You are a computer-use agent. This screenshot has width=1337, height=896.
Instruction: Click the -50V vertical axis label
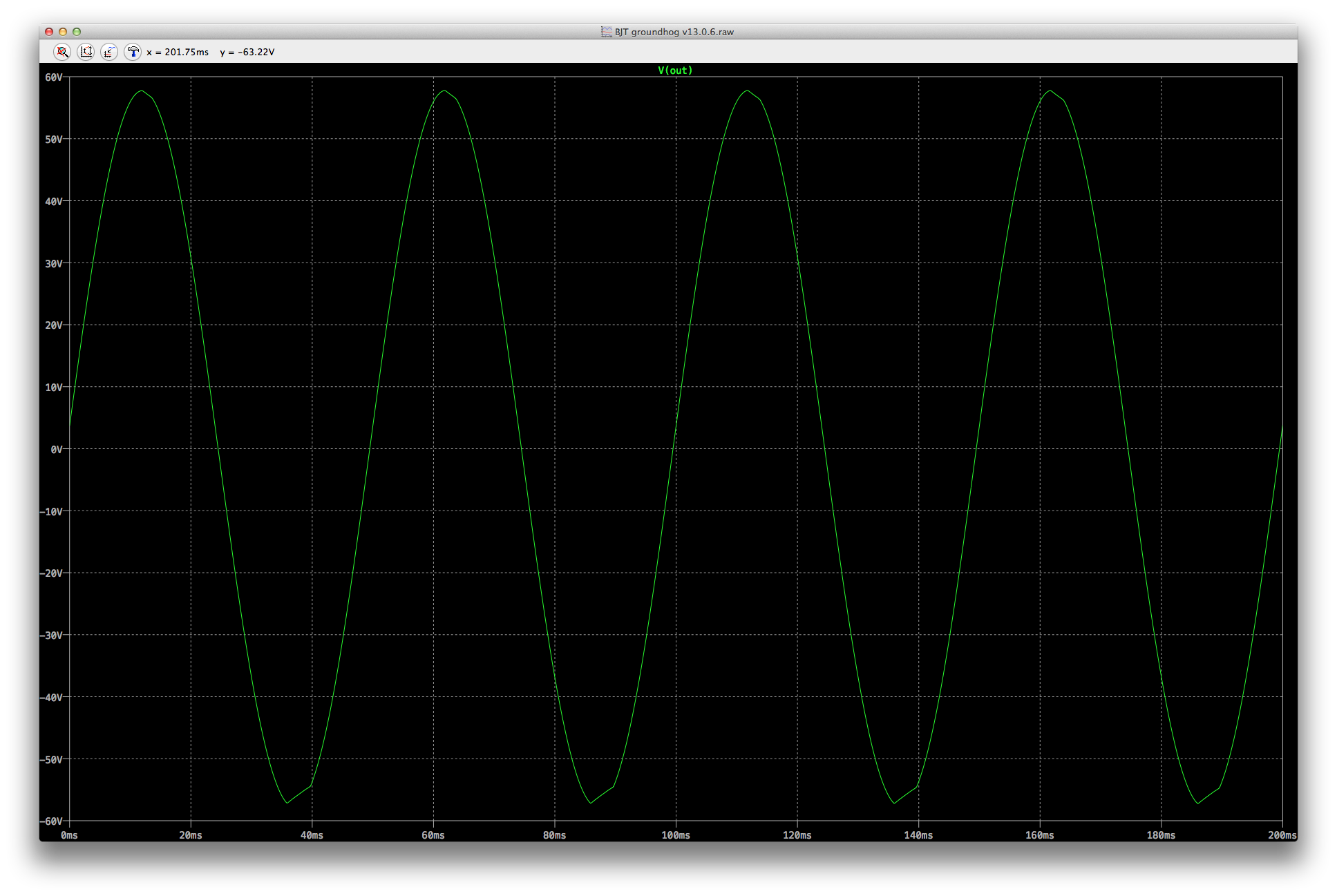(51, 760)
